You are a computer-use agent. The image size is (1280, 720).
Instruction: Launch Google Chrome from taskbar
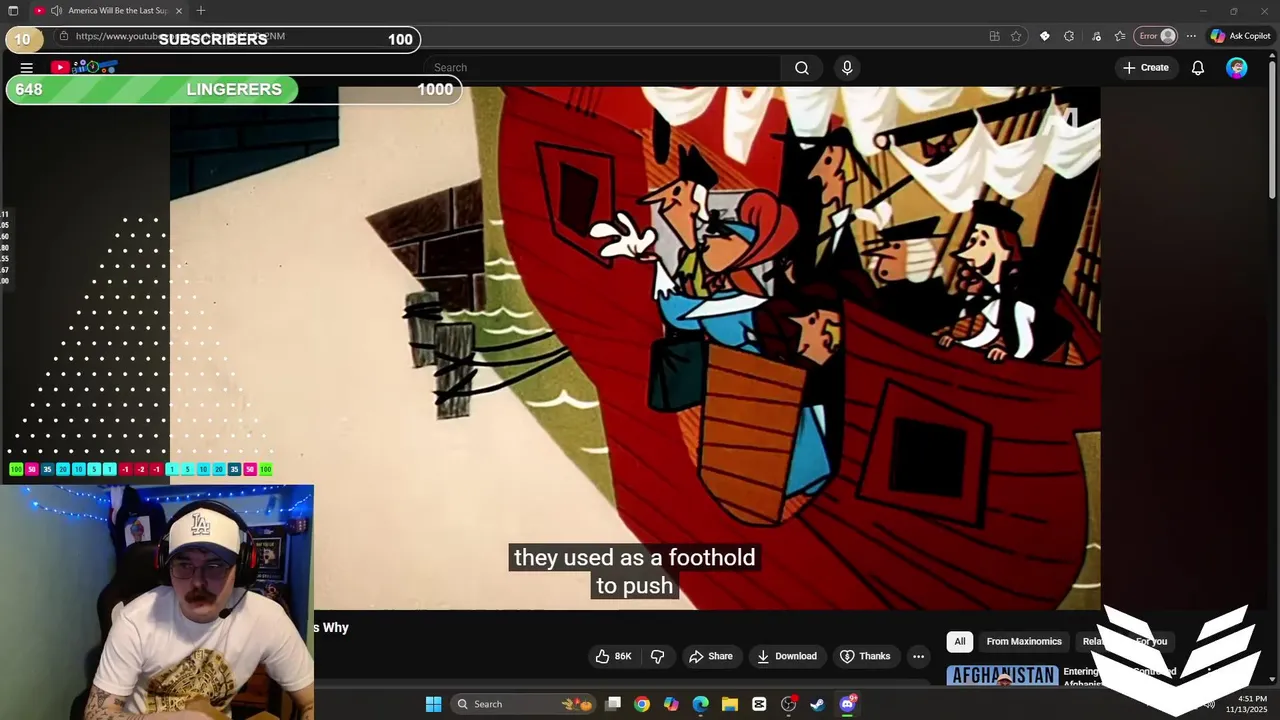[x=642, y=704]
